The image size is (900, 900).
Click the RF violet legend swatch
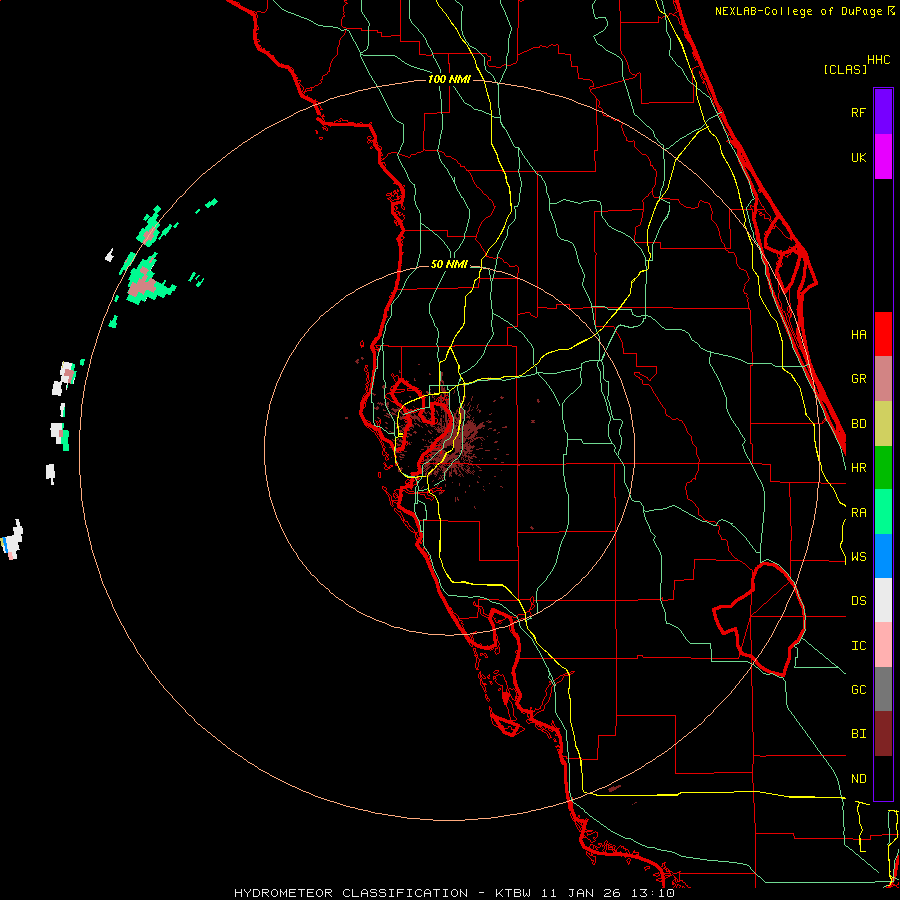pyautogui.click(x=883, y=112)
